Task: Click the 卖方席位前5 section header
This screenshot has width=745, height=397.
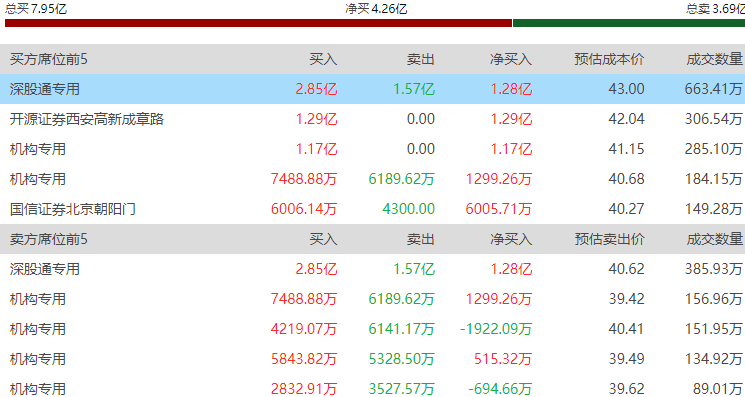Action: tap(49, 239)
